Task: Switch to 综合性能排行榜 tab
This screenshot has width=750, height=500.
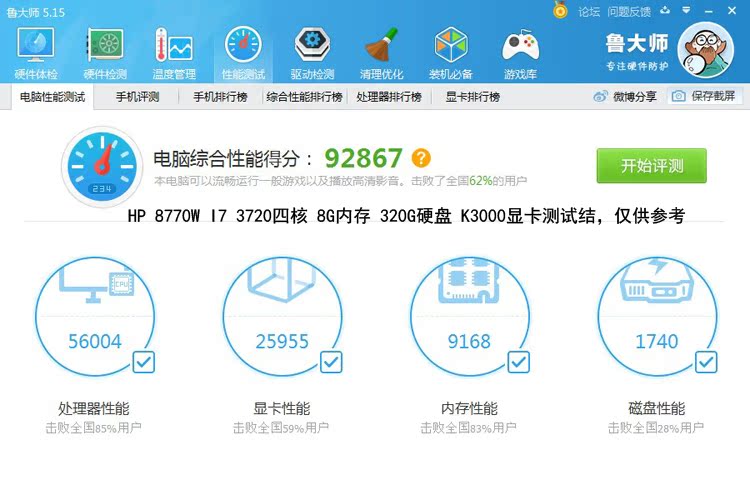Action: point(305,97)
